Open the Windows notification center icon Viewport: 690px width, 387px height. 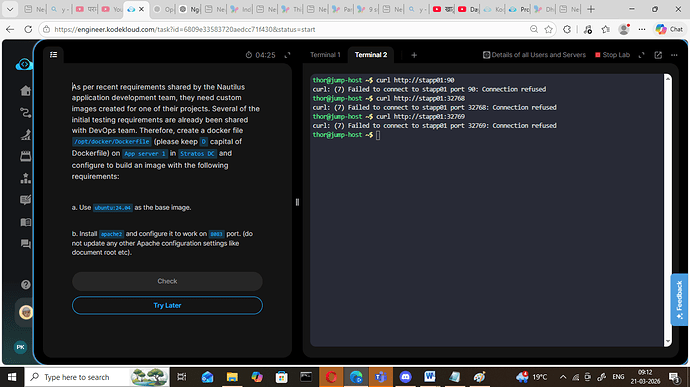(674, 377)
